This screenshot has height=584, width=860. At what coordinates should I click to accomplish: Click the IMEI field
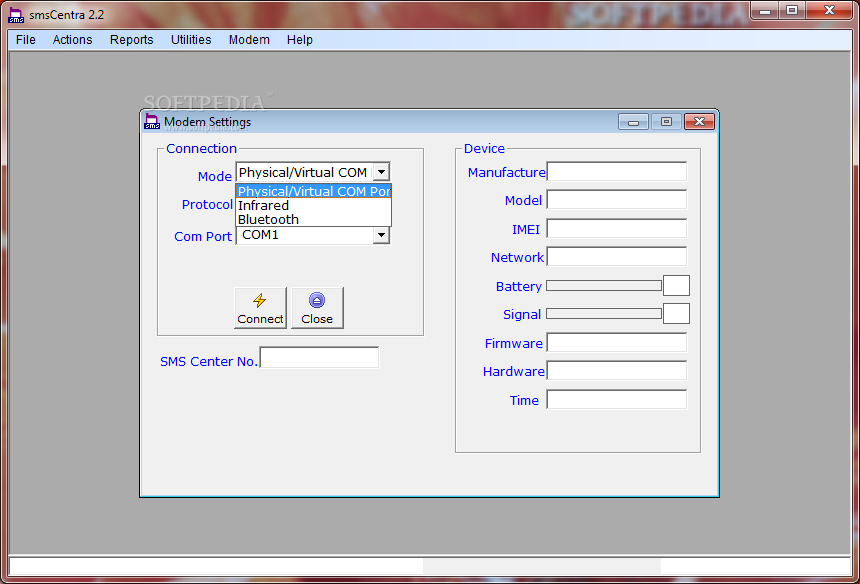point(616,229)
